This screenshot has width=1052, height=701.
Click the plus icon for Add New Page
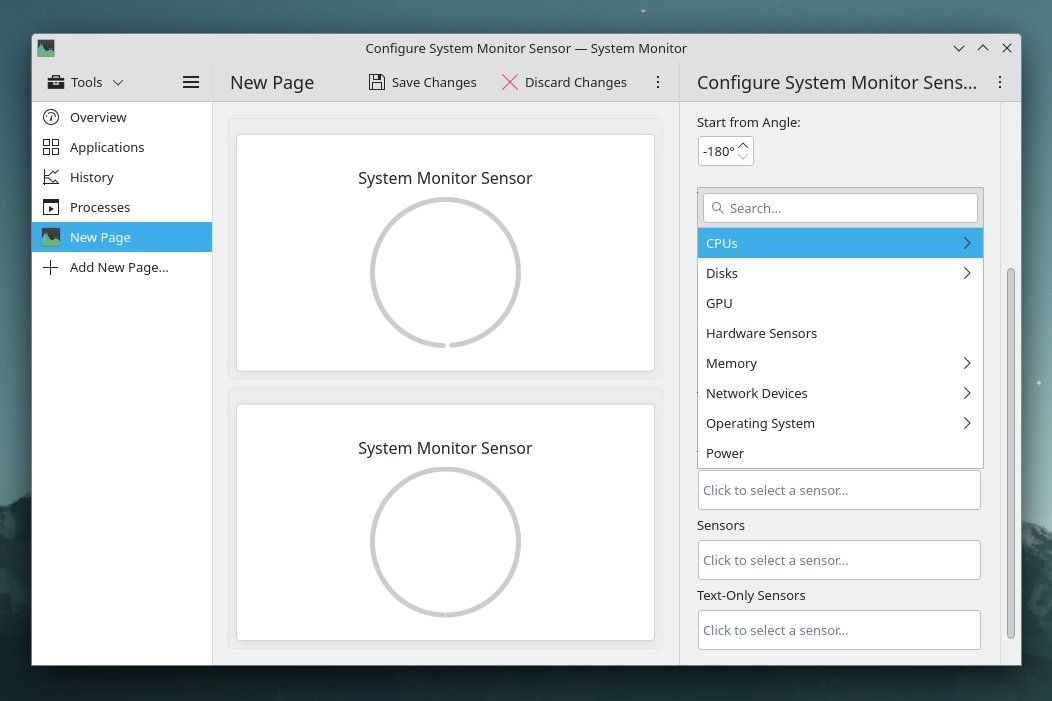50,267
